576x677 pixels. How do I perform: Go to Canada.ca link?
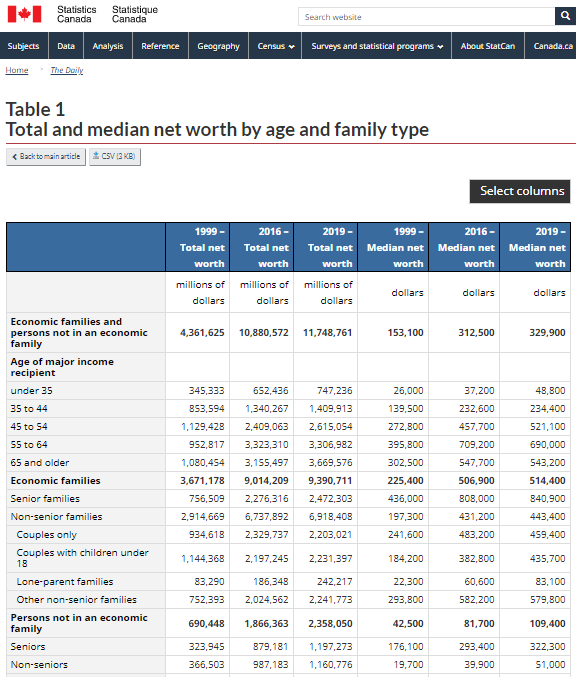click(x=553, y=46)
